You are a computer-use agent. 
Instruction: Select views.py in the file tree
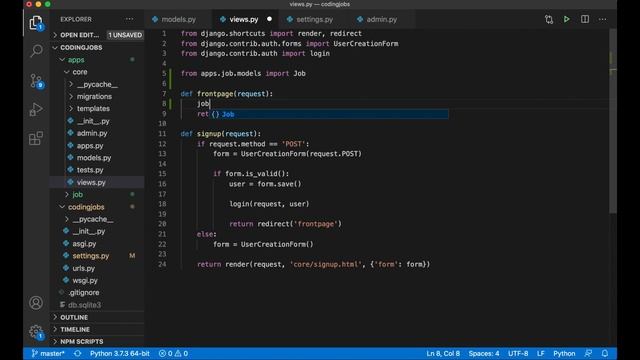click(91, 182)
